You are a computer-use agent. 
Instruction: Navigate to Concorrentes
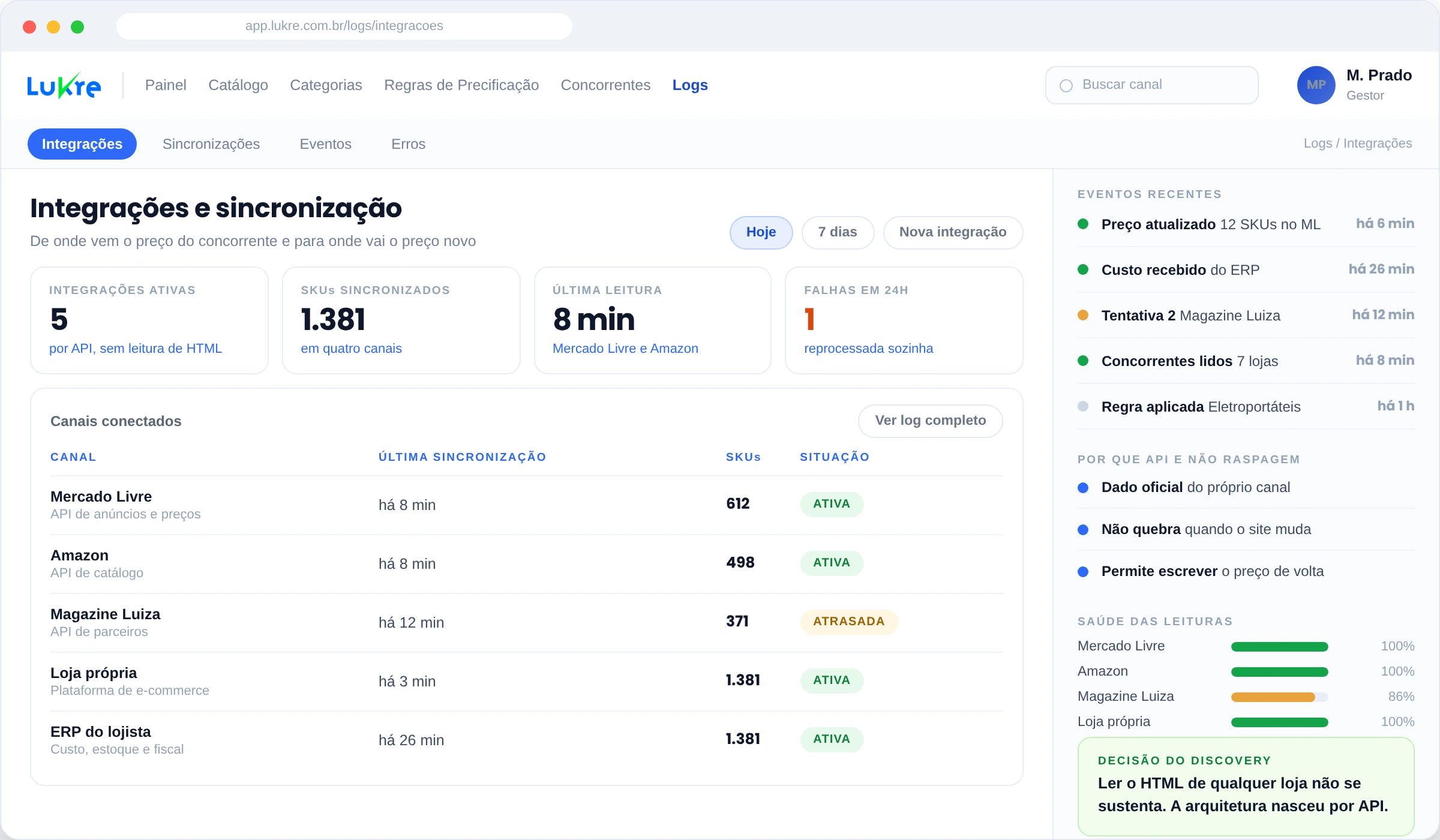point(605,85)
